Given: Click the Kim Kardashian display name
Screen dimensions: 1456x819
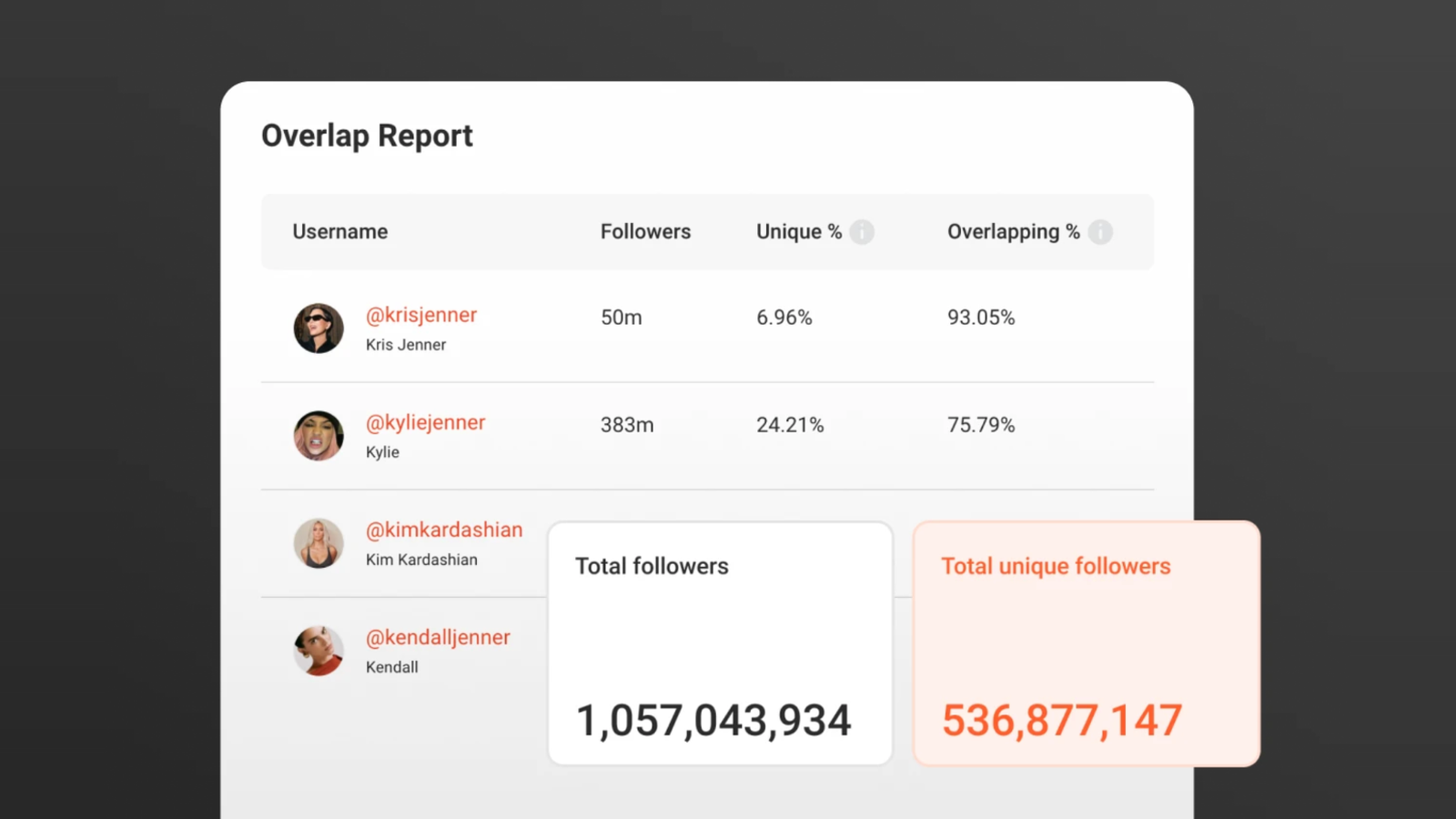Looking at the screenshot, I should tap(421, 560).
